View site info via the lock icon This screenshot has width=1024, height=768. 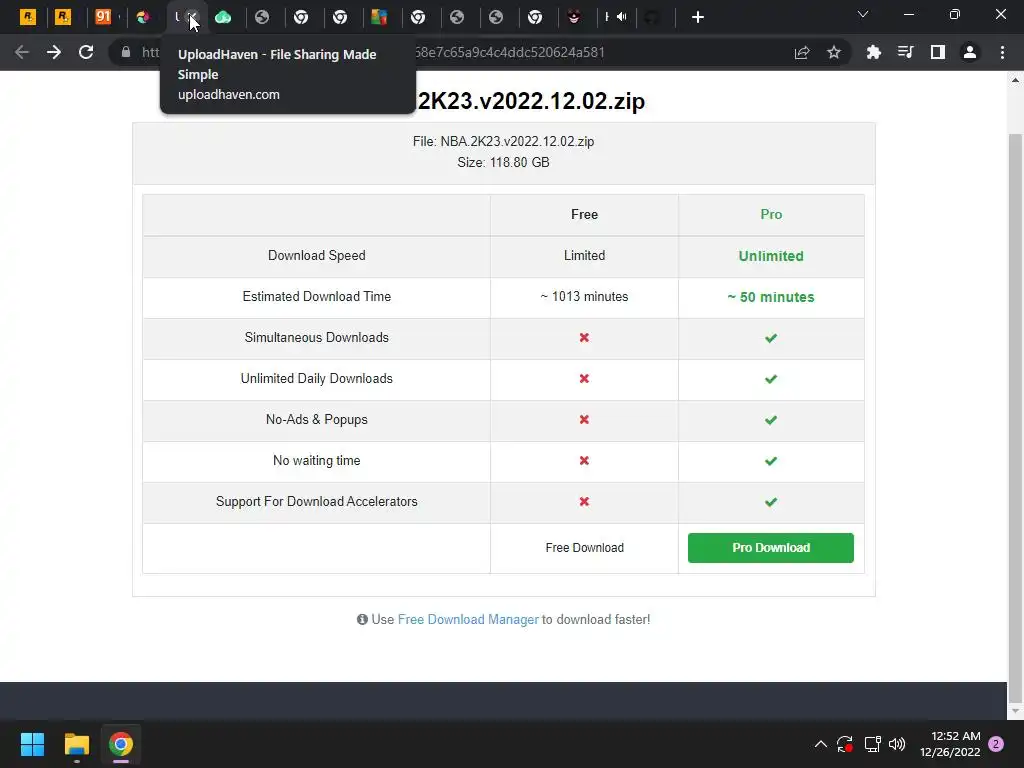[x=126, y=52]
